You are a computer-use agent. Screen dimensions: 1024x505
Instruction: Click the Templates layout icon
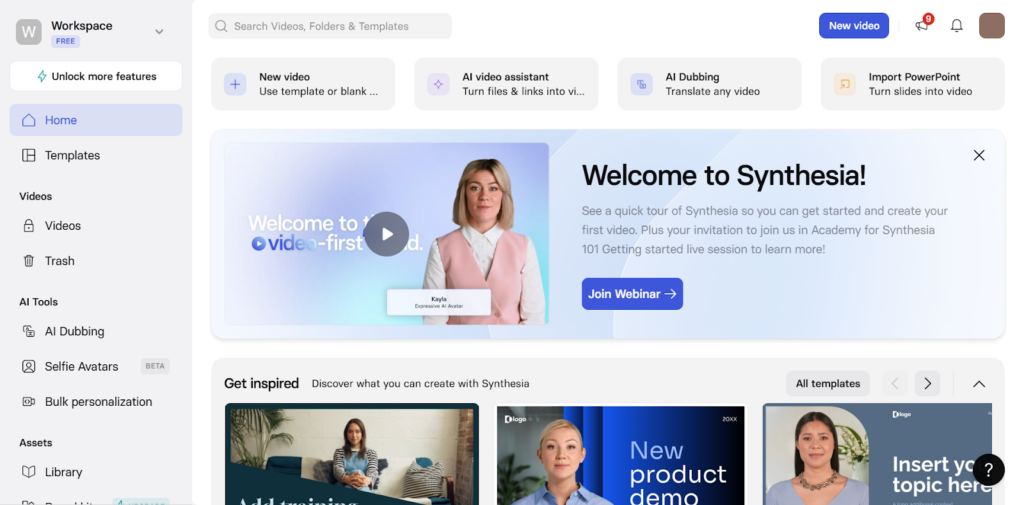tap(29, 155)
